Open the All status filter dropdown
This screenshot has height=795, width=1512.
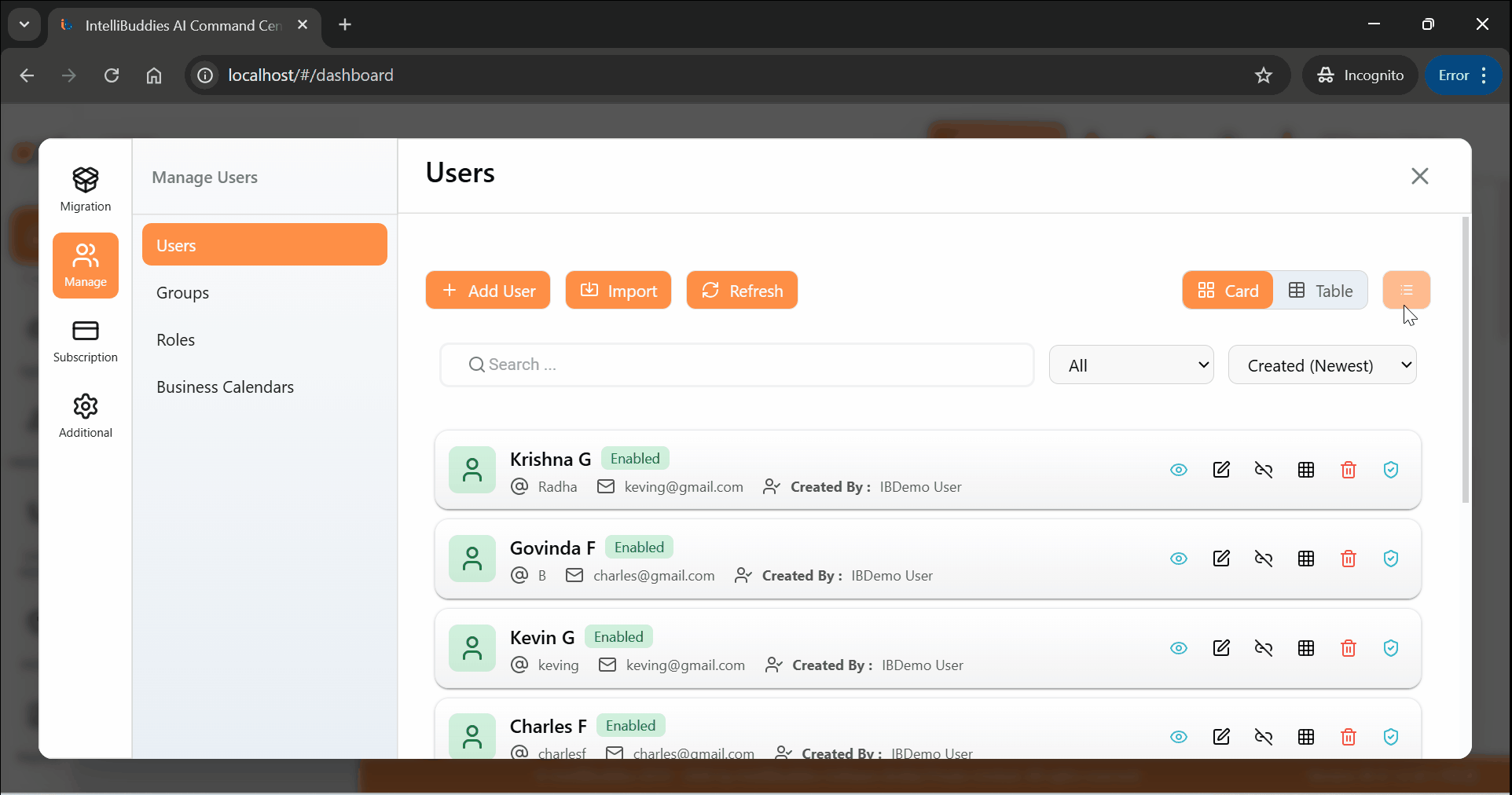1131,365
